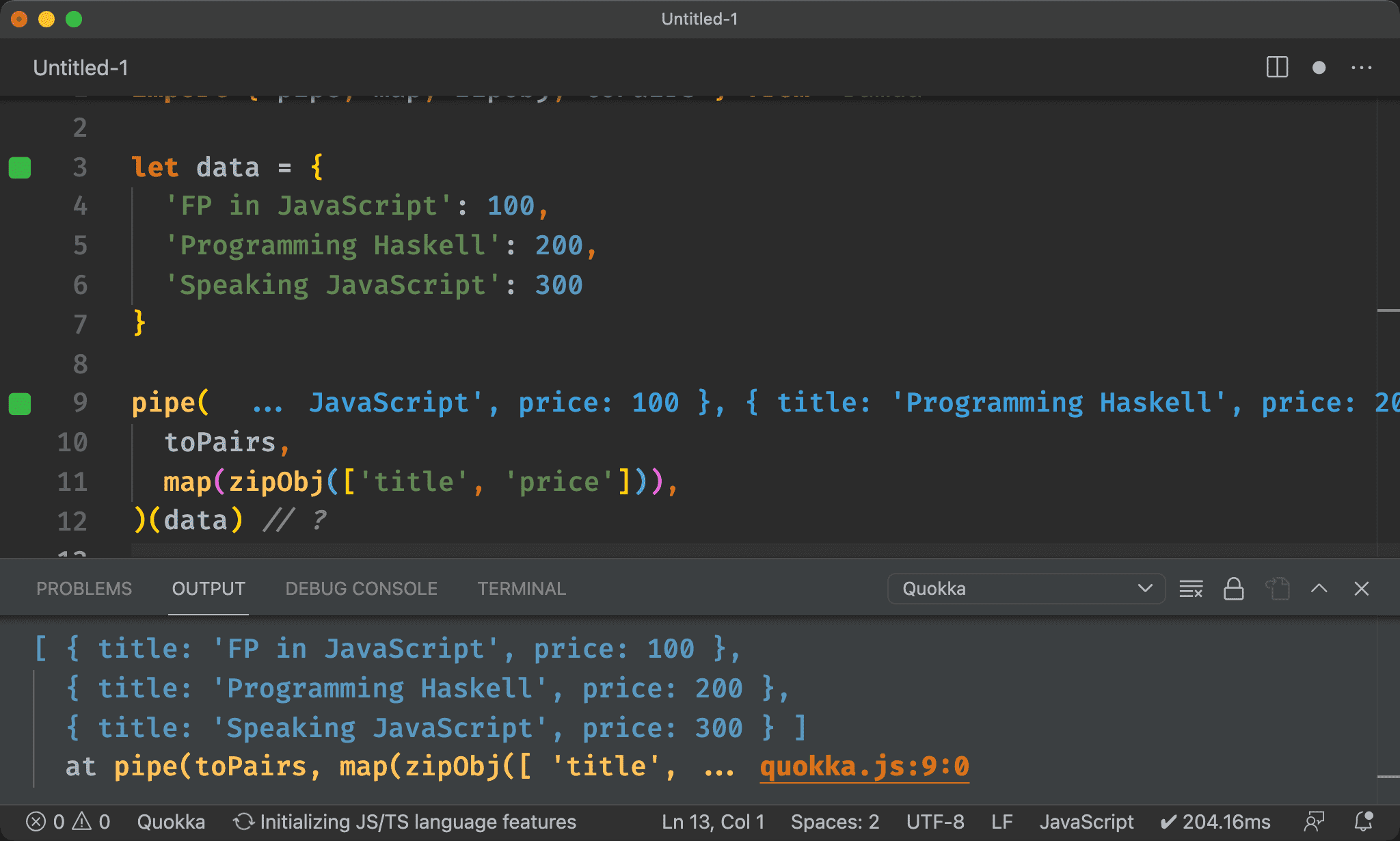Click the editor vertical scrollbar marker
Viewport: 1400px width, 841px height.
tap(1388, 310)
